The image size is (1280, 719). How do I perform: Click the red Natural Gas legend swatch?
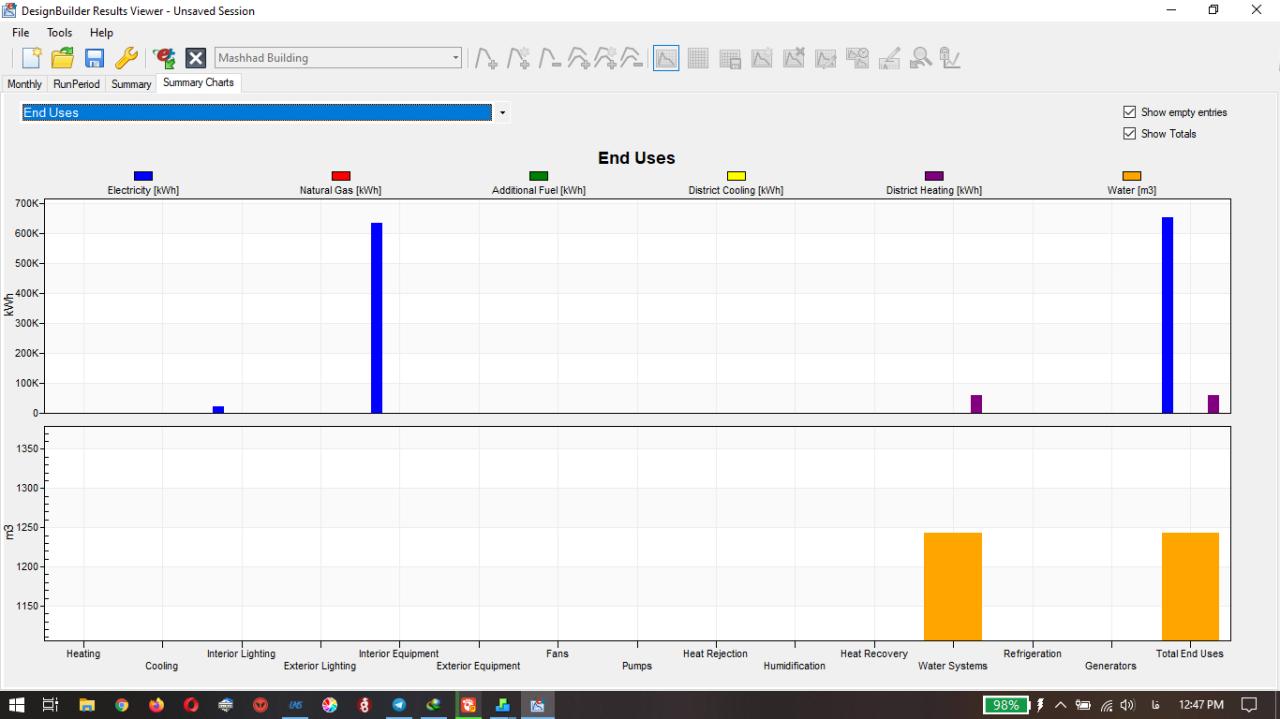[341, 176]
